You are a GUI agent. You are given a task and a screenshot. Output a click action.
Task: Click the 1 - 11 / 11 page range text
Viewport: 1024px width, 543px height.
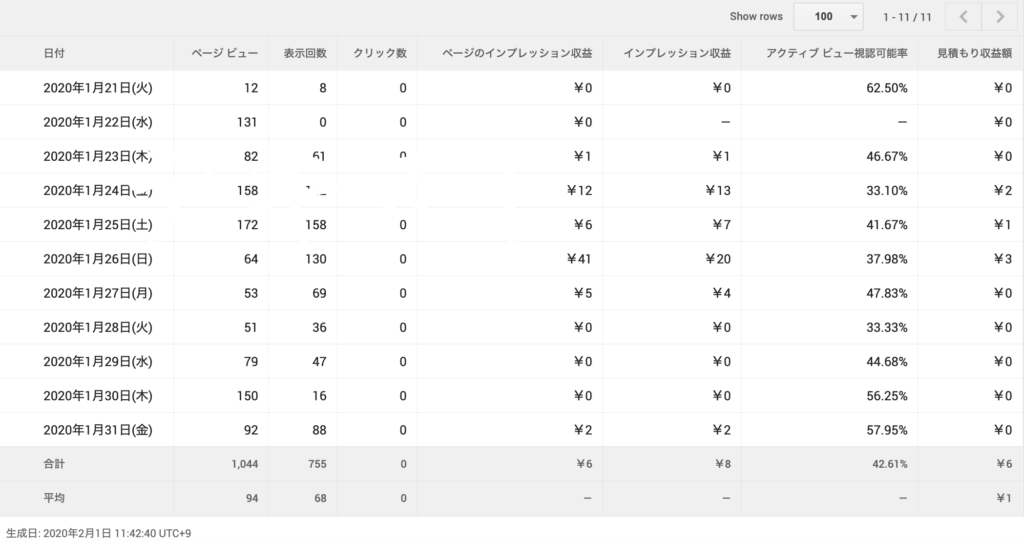pos(907,17)
